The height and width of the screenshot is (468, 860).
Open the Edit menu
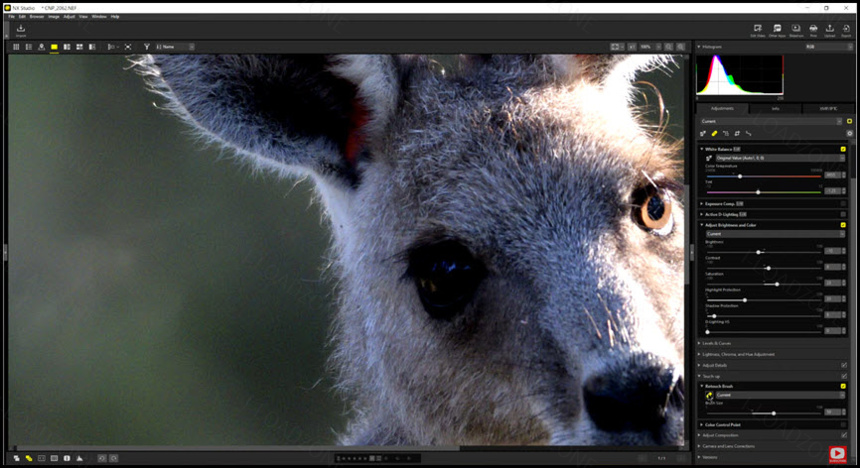(22, 17)
